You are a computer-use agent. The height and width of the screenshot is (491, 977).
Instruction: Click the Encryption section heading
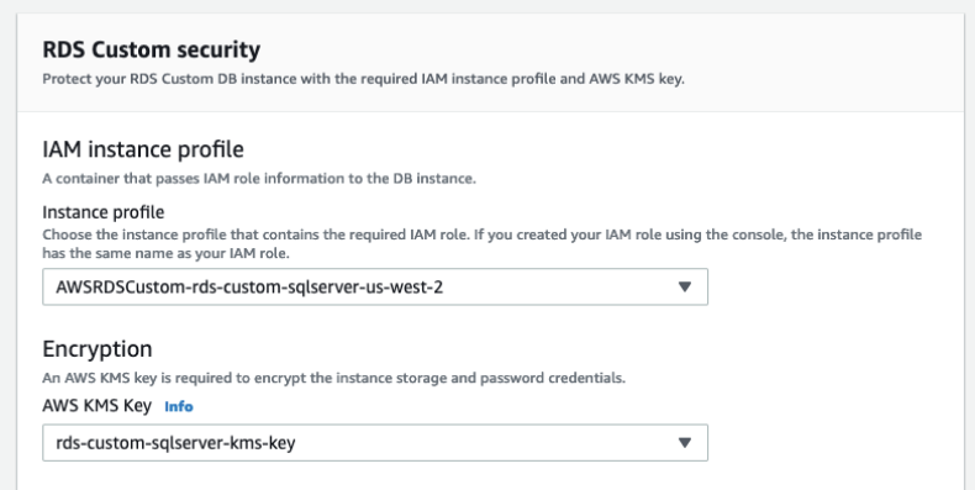click(x=97, y=351)
